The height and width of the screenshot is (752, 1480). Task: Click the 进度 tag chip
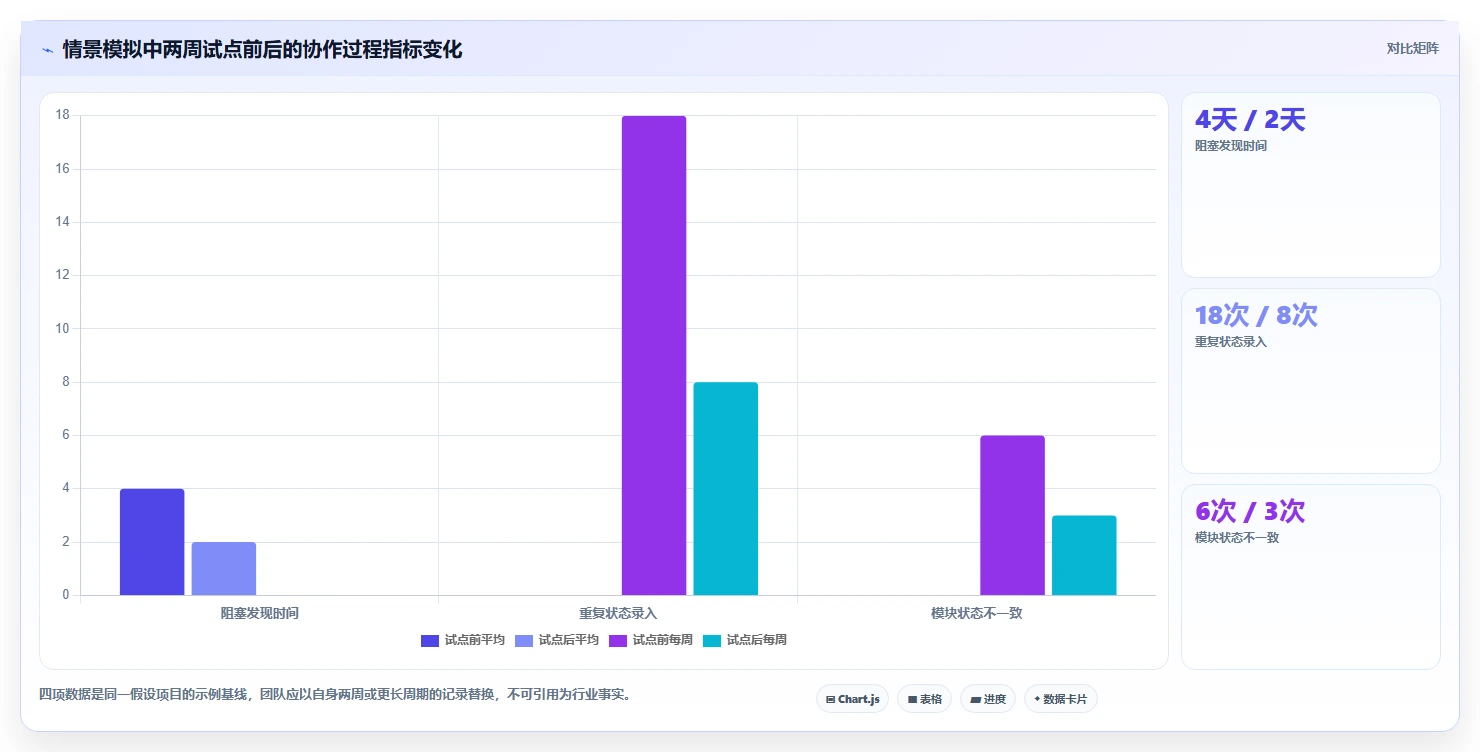point(988,699)
